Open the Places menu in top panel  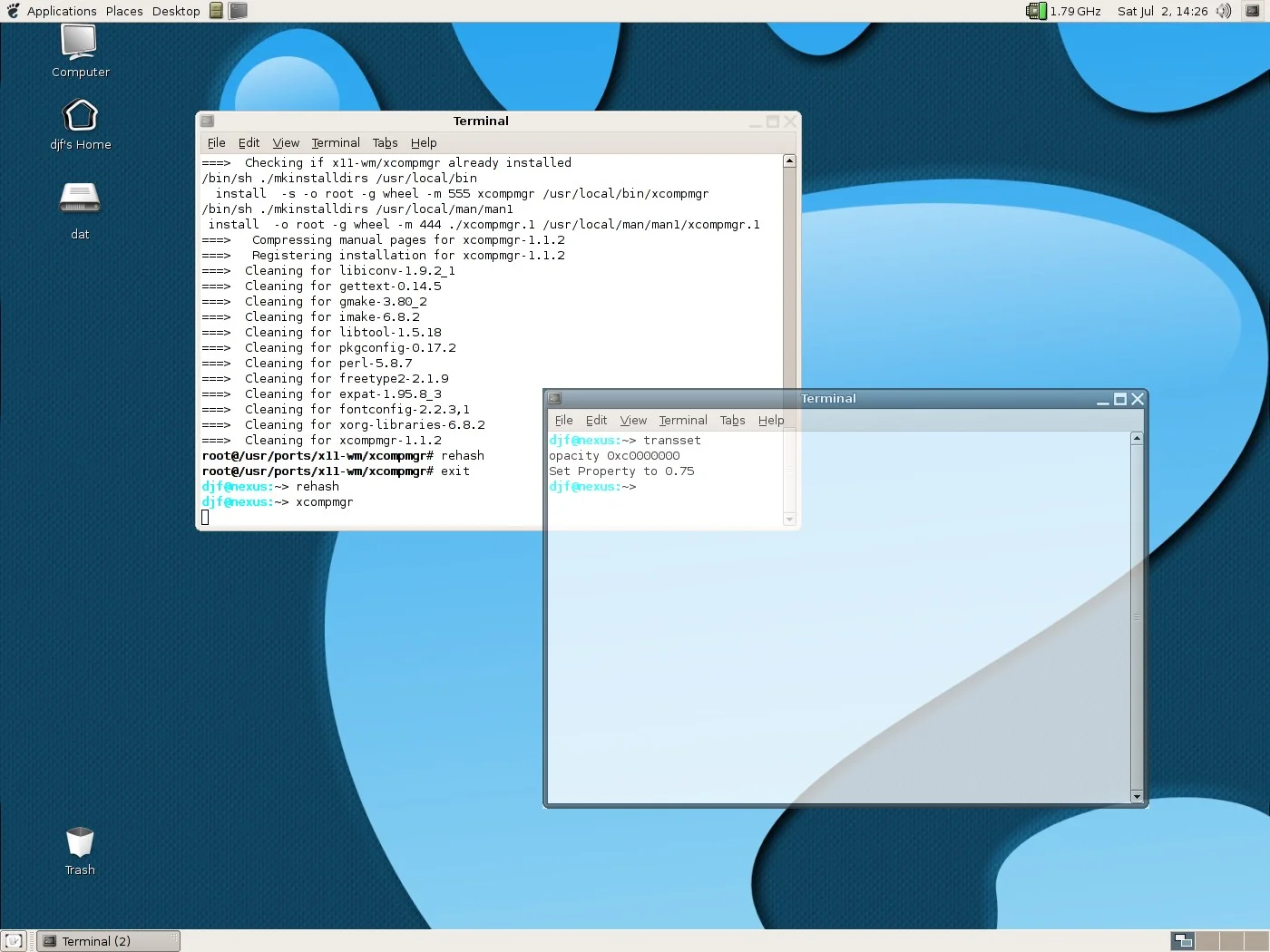pos(124,11)
